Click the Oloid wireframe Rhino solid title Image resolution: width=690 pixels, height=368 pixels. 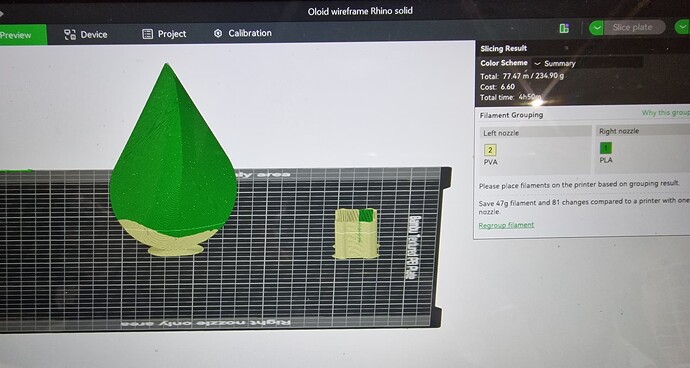coord(360,11)
